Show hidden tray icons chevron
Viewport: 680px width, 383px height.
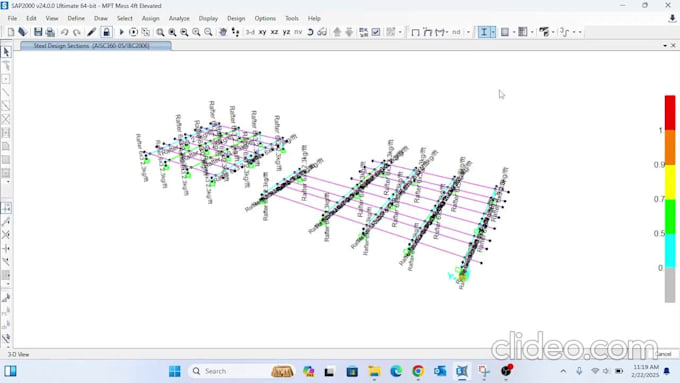click(x=563, y=371)
